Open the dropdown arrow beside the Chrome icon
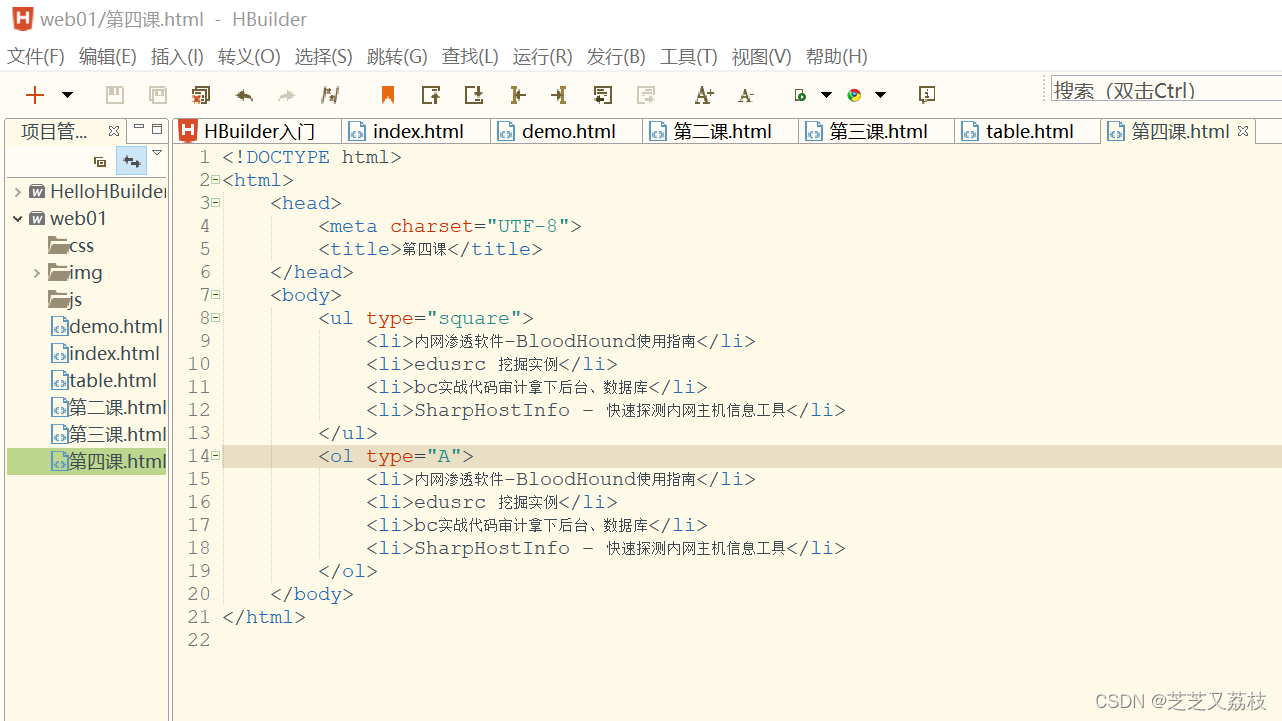The width and height of the screenshot is (1282, 721). coord(880,95)
